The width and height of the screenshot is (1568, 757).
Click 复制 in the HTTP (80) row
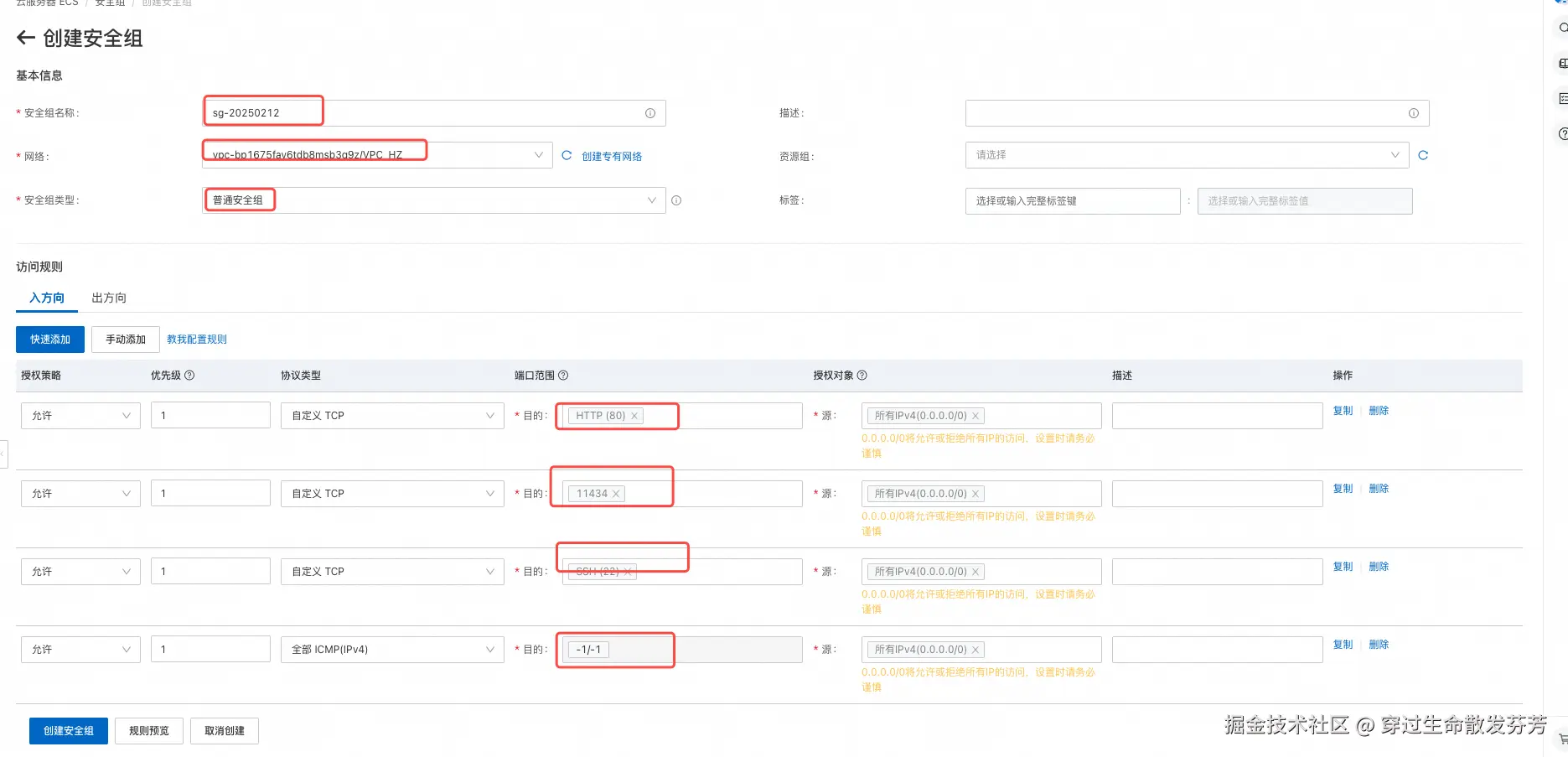tap(1343, 411)
